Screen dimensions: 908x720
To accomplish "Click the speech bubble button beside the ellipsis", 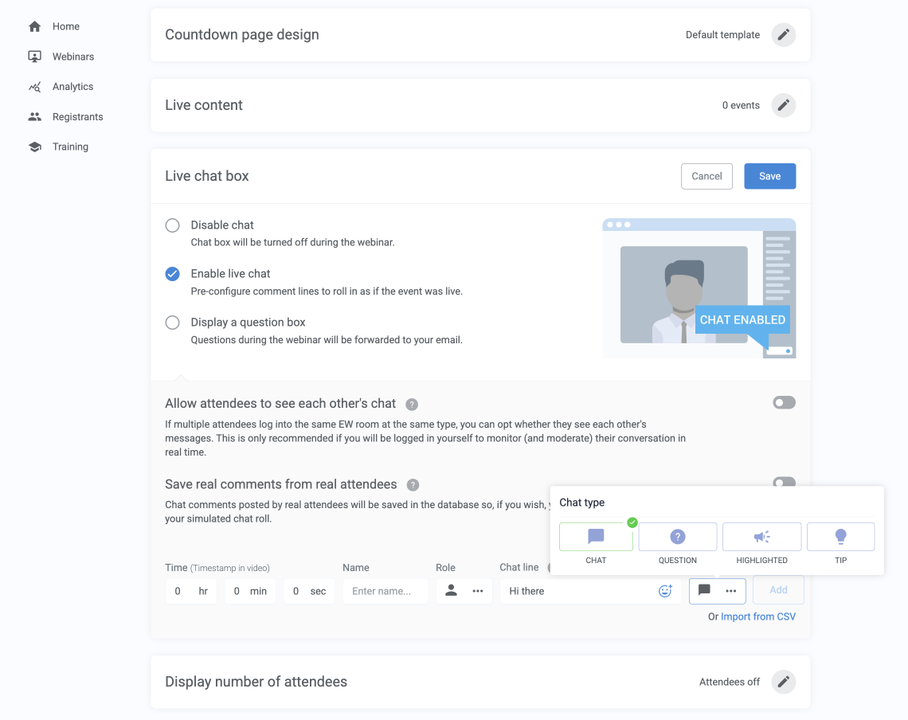I will pyautogui.click(x=705, y=591).
